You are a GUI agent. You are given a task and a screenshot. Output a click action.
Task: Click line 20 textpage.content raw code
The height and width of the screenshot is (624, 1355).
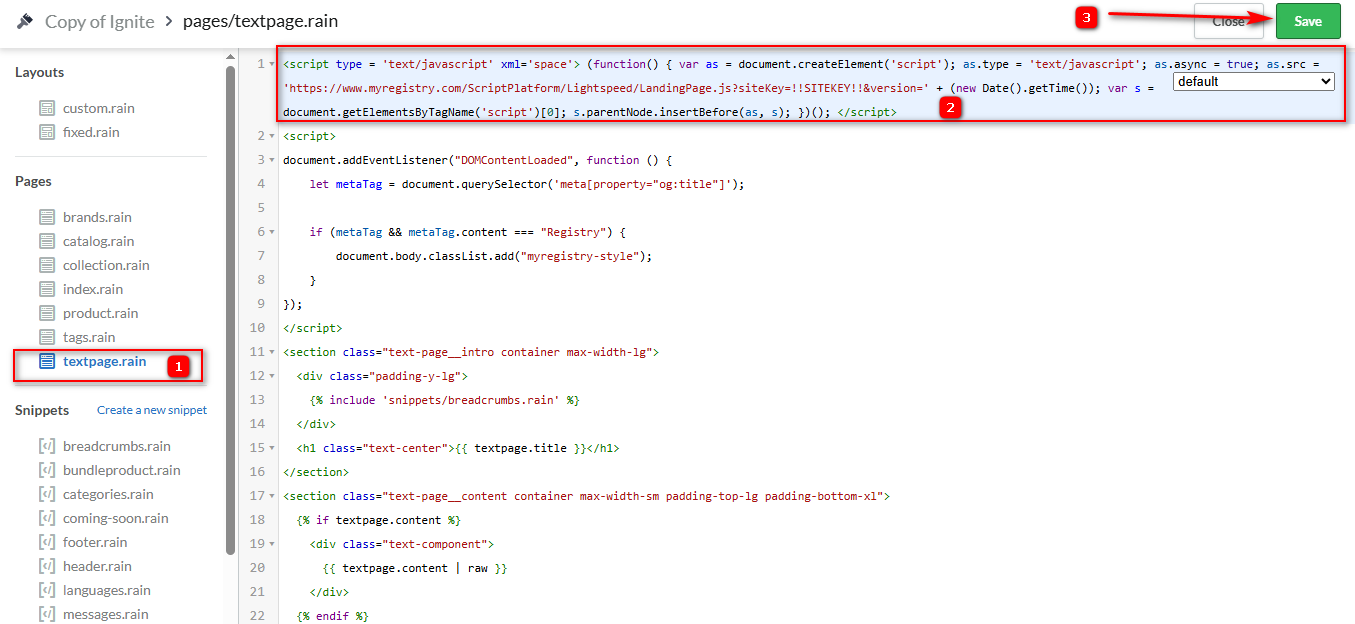(415, 568)
